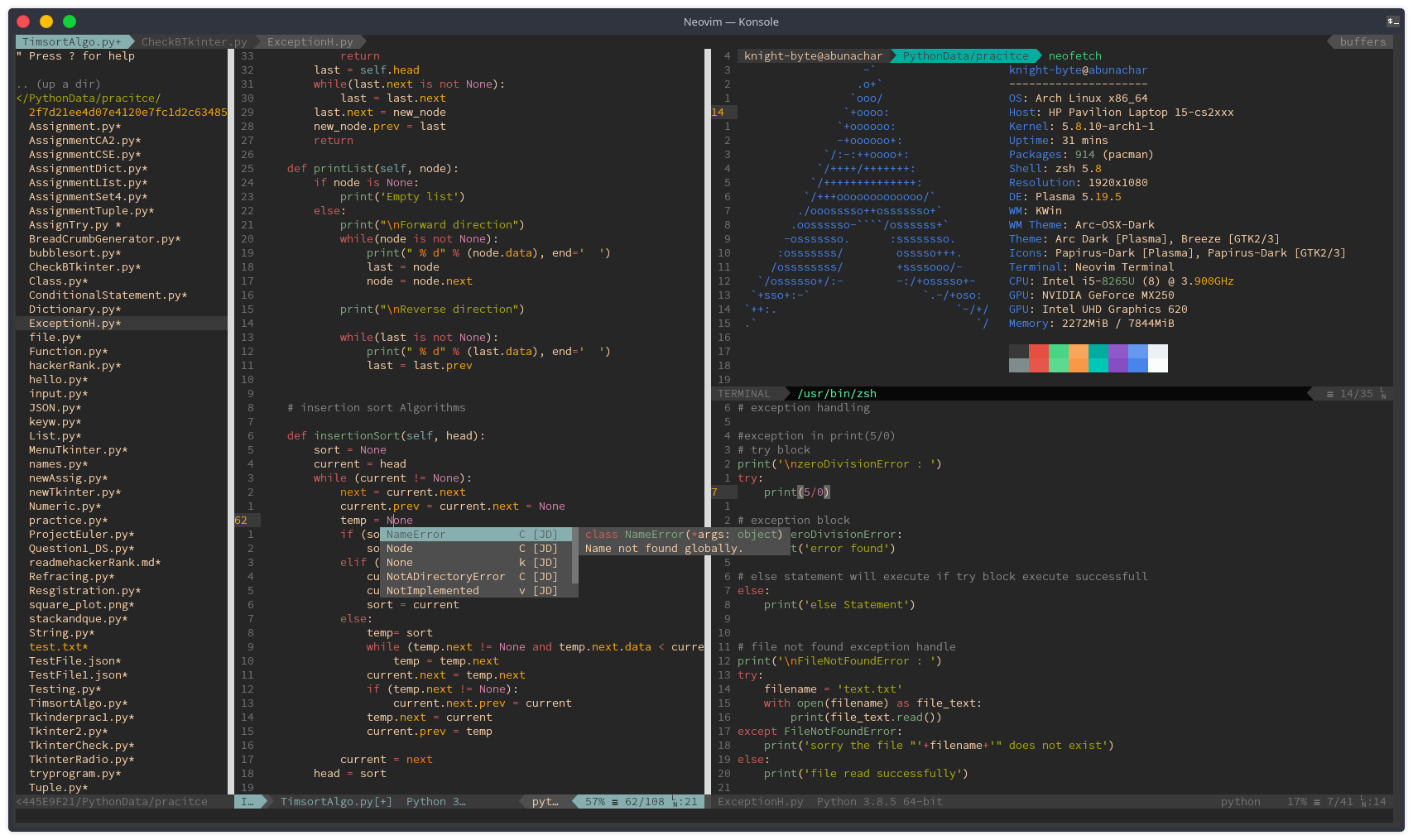Click the pyt… filetype in left statusline
1413x840 pixels.
(545, 801)
